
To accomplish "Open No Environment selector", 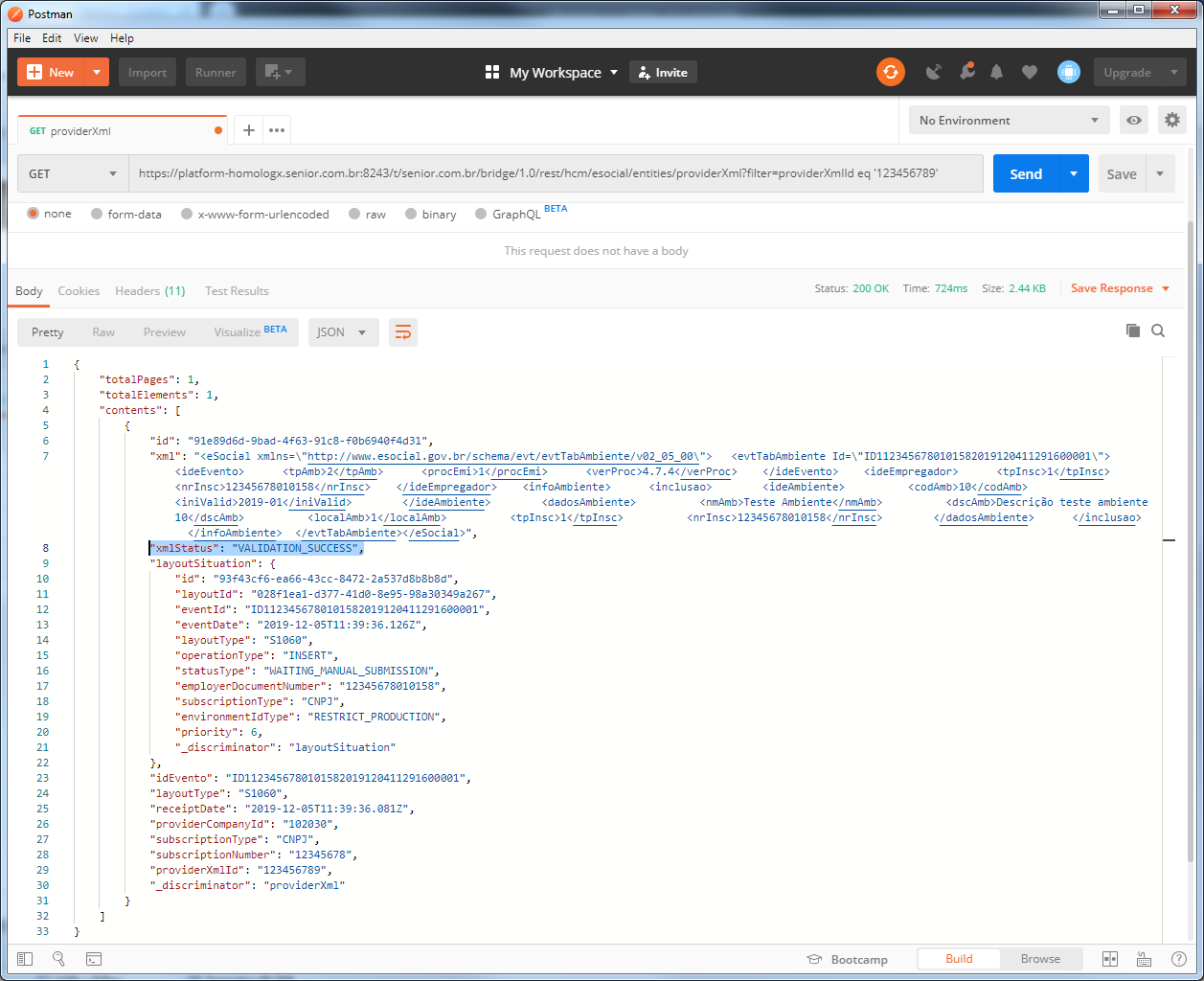I will point(1009,120).
